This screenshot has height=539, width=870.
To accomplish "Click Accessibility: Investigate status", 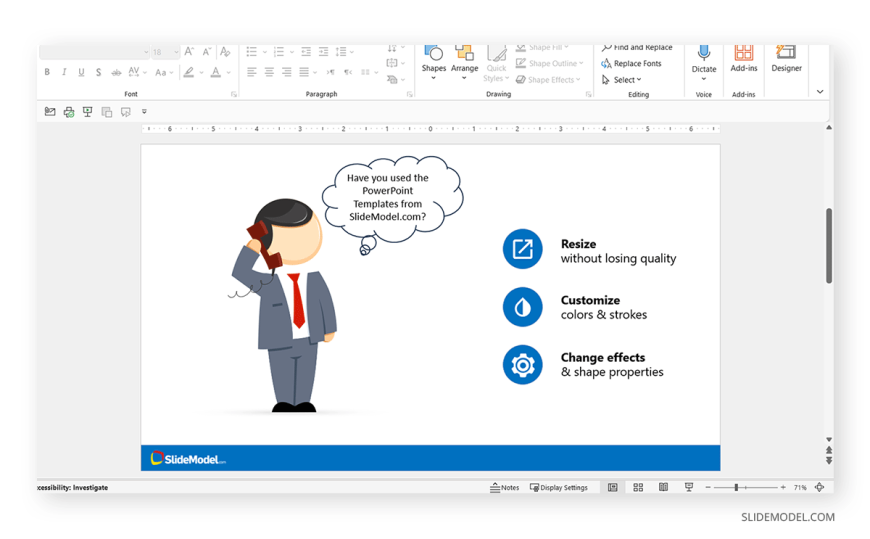I will 72,487.
